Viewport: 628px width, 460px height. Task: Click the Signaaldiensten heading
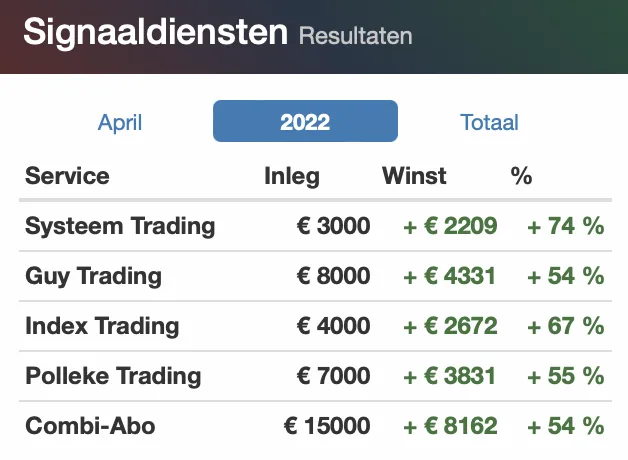click(155, 32)
